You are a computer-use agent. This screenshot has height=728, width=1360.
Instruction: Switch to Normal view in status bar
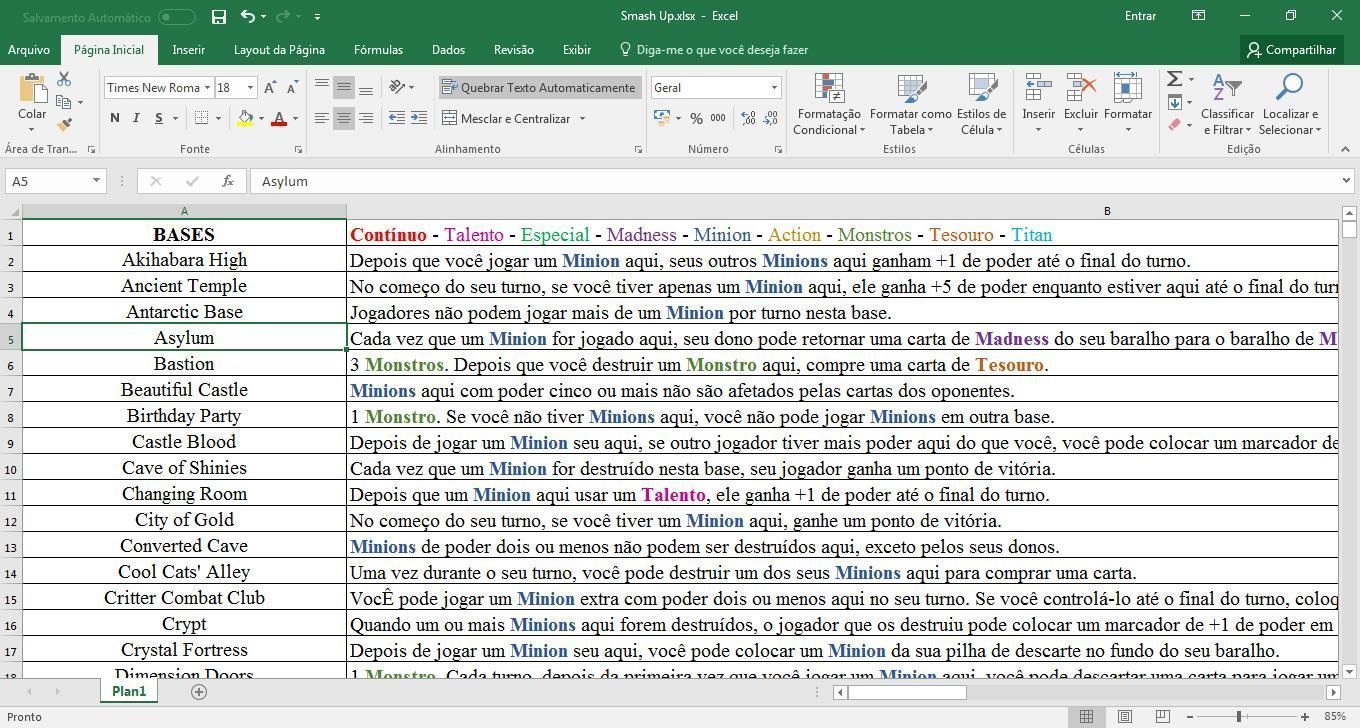point(1086,716)
